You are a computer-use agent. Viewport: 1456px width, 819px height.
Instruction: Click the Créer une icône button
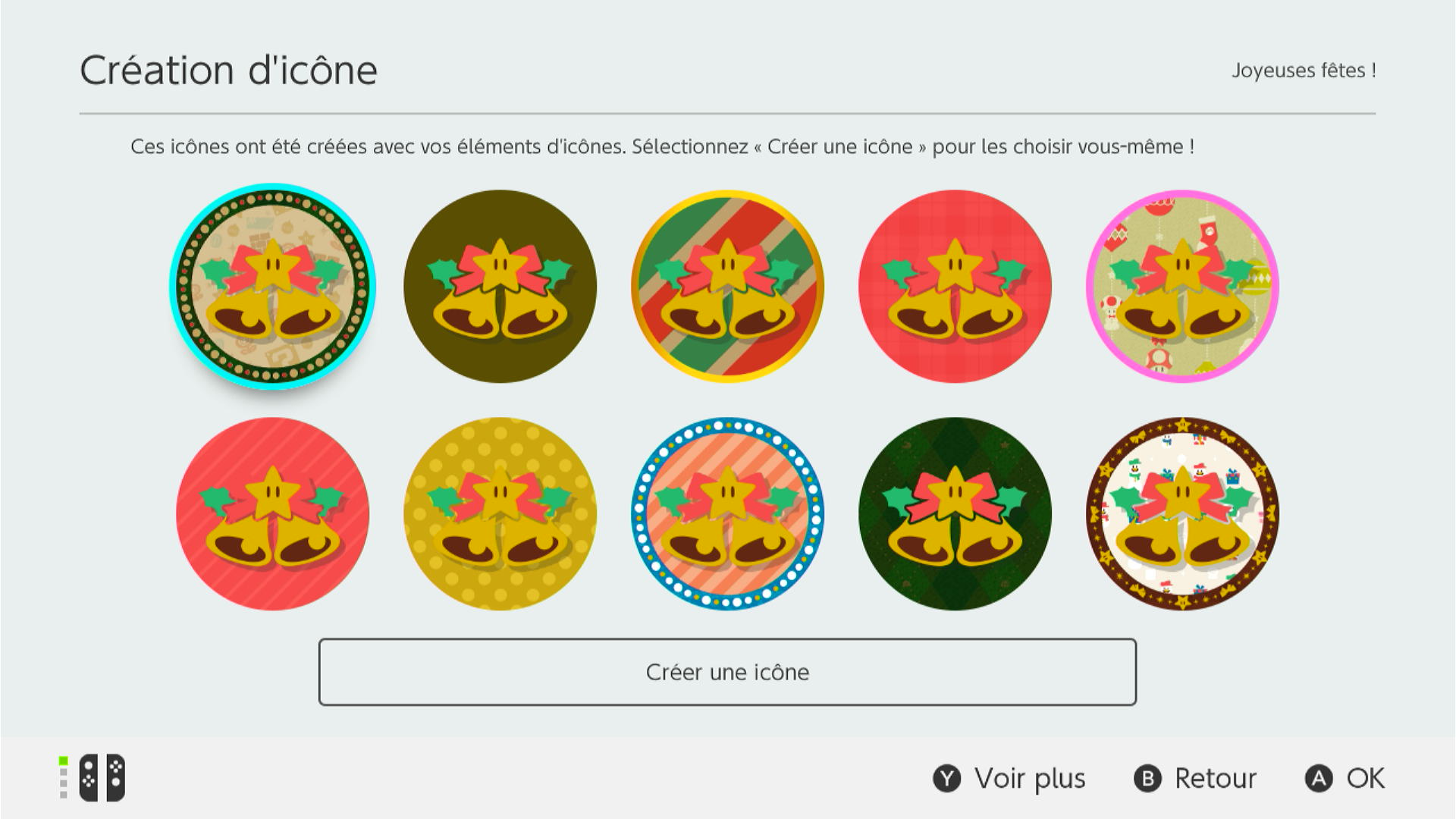(727, 672)
